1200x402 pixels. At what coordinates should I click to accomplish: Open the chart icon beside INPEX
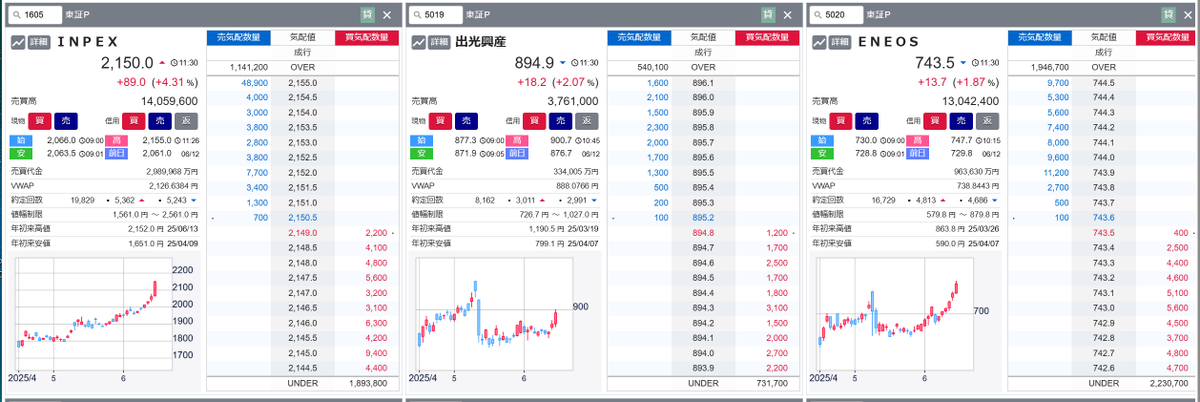pos(18,43)
